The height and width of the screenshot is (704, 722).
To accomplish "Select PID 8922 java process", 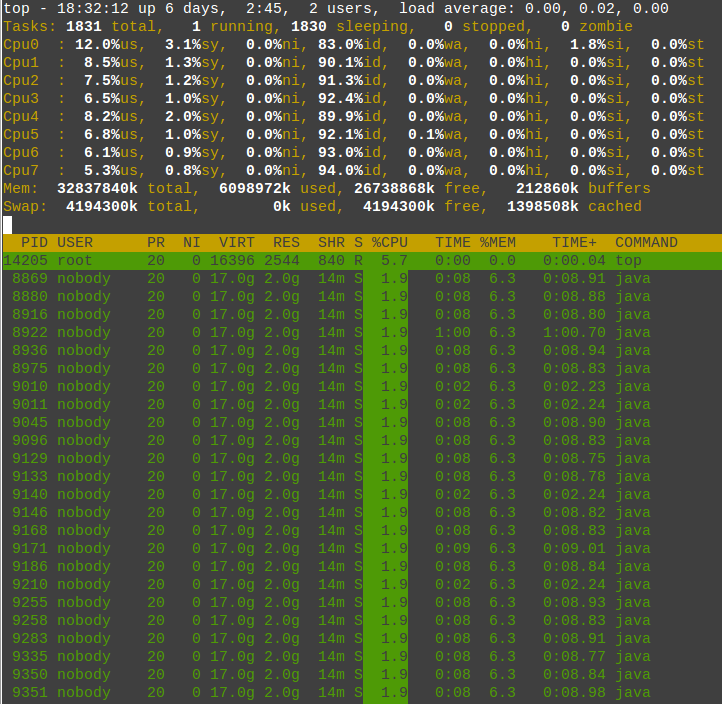I will pyautogui.click(x=361, y=332).
